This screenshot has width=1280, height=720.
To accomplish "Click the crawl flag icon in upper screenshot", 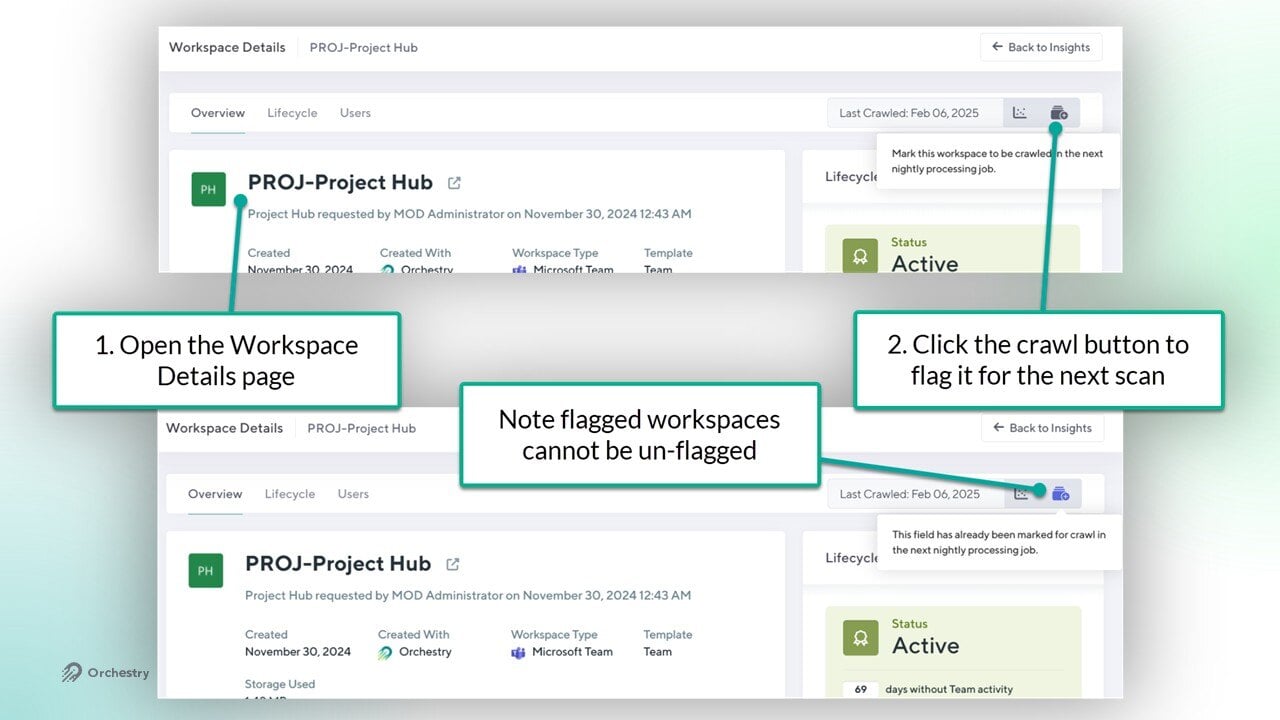I will 1059,113.
